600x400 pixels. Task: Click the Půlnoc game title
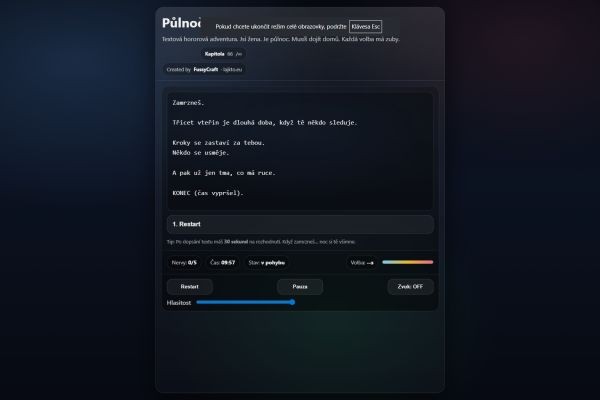[181, 23]
